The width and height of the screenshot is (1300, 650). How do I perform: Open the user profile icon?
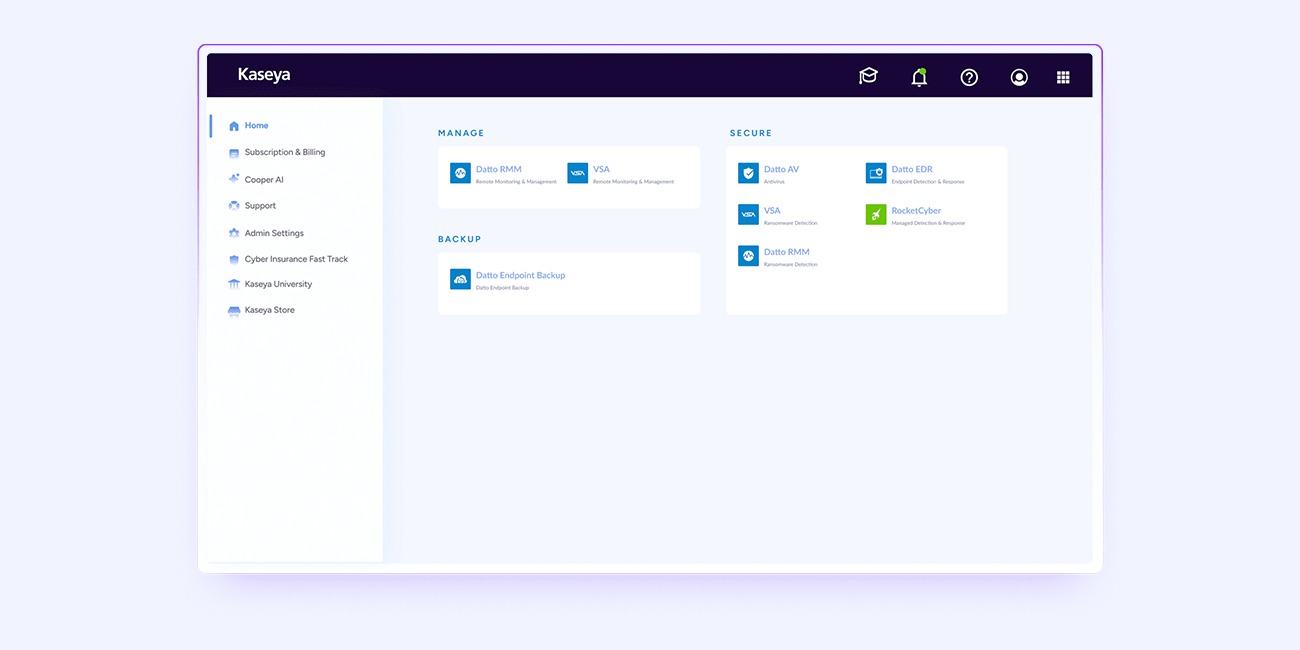[x=1019, y=77]
